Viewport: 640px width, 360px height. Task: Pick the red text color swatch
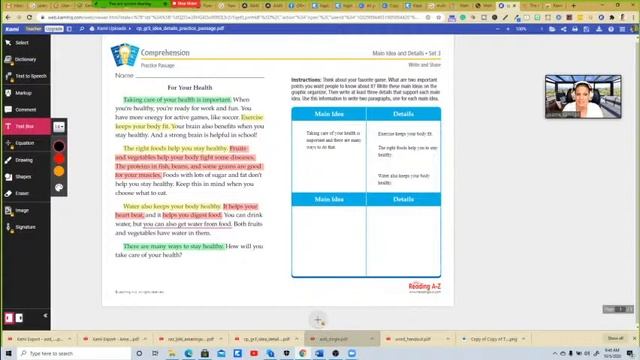[x=59, y=159]
